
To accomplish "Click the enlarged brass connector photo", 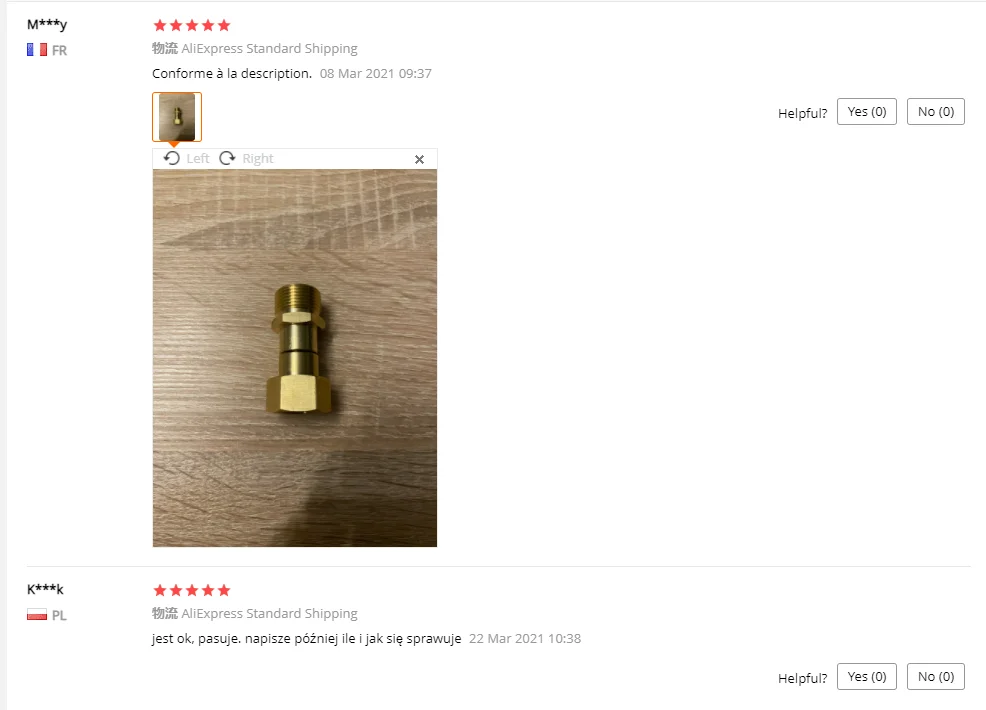I will point(295,358).
